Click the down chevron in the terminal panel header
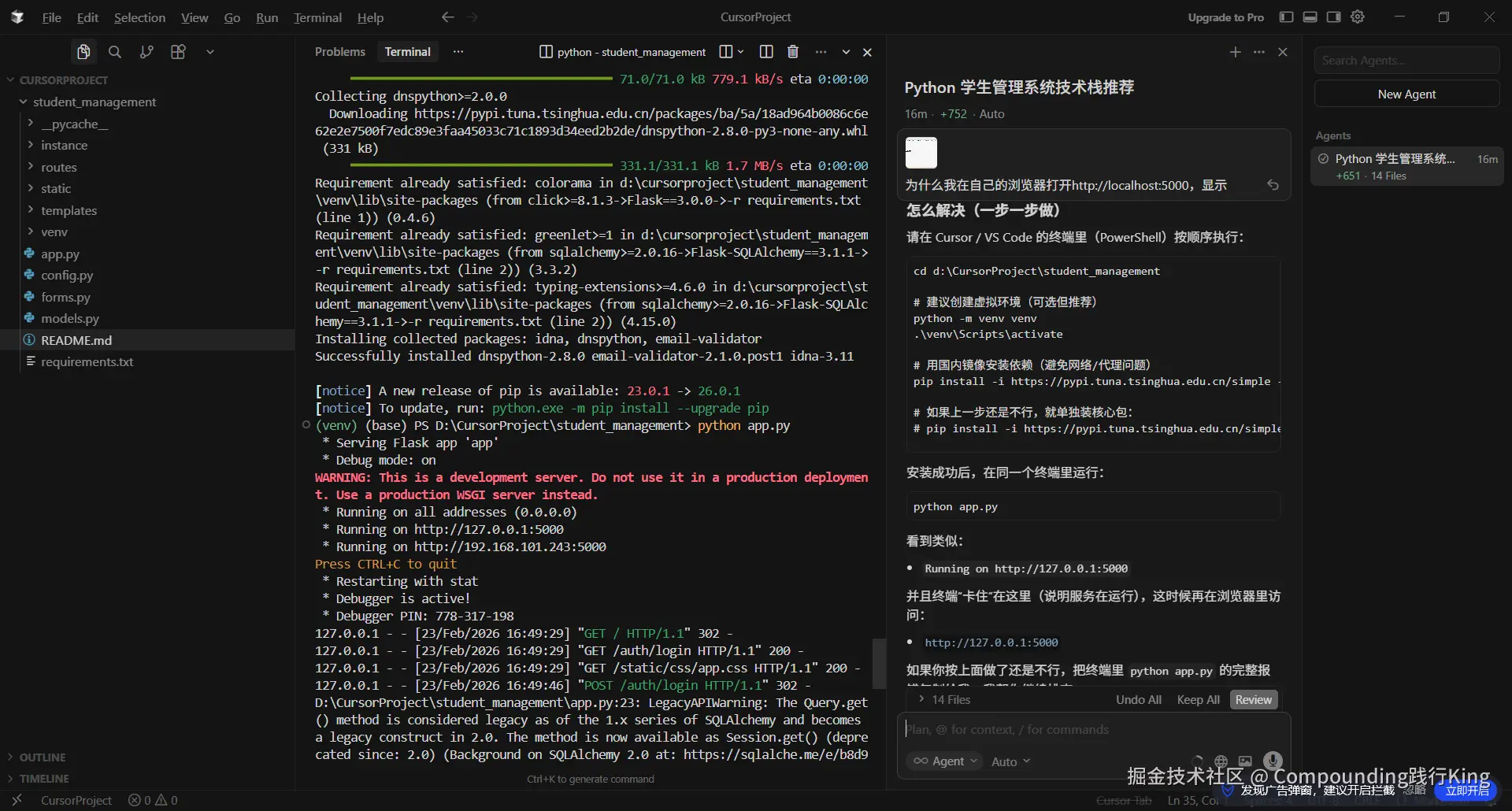The height and width of the screenshot is (811, 1512). click(846, 52)
